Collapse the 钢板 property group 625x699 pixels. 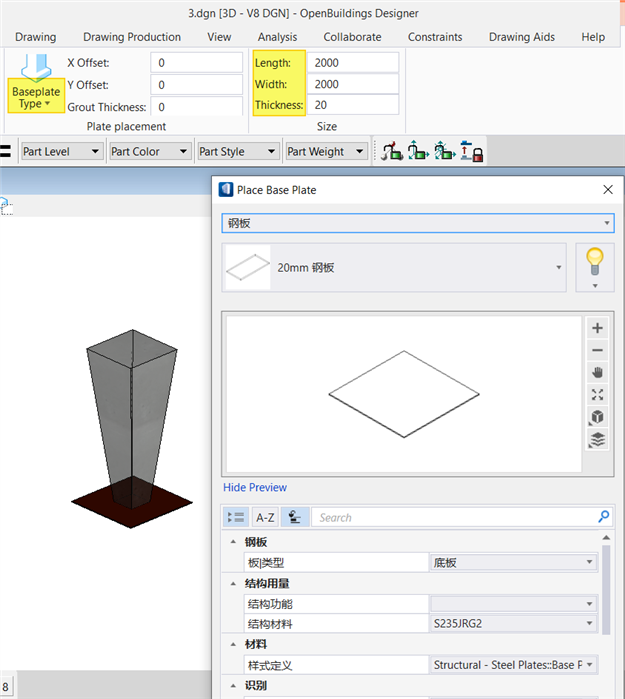click(x=233, y=542)
